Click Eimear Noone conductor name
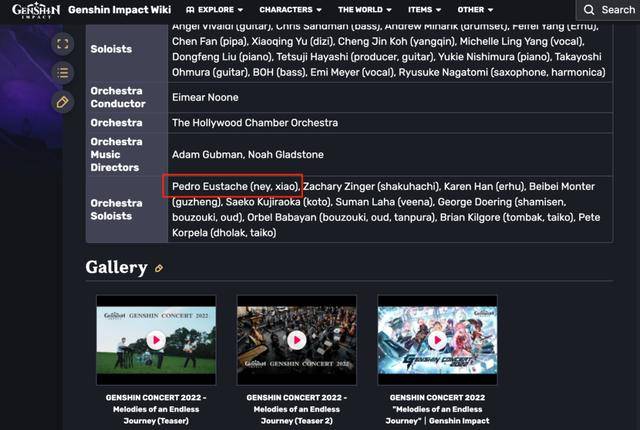640x430 pixels. [x=205, y=98]
